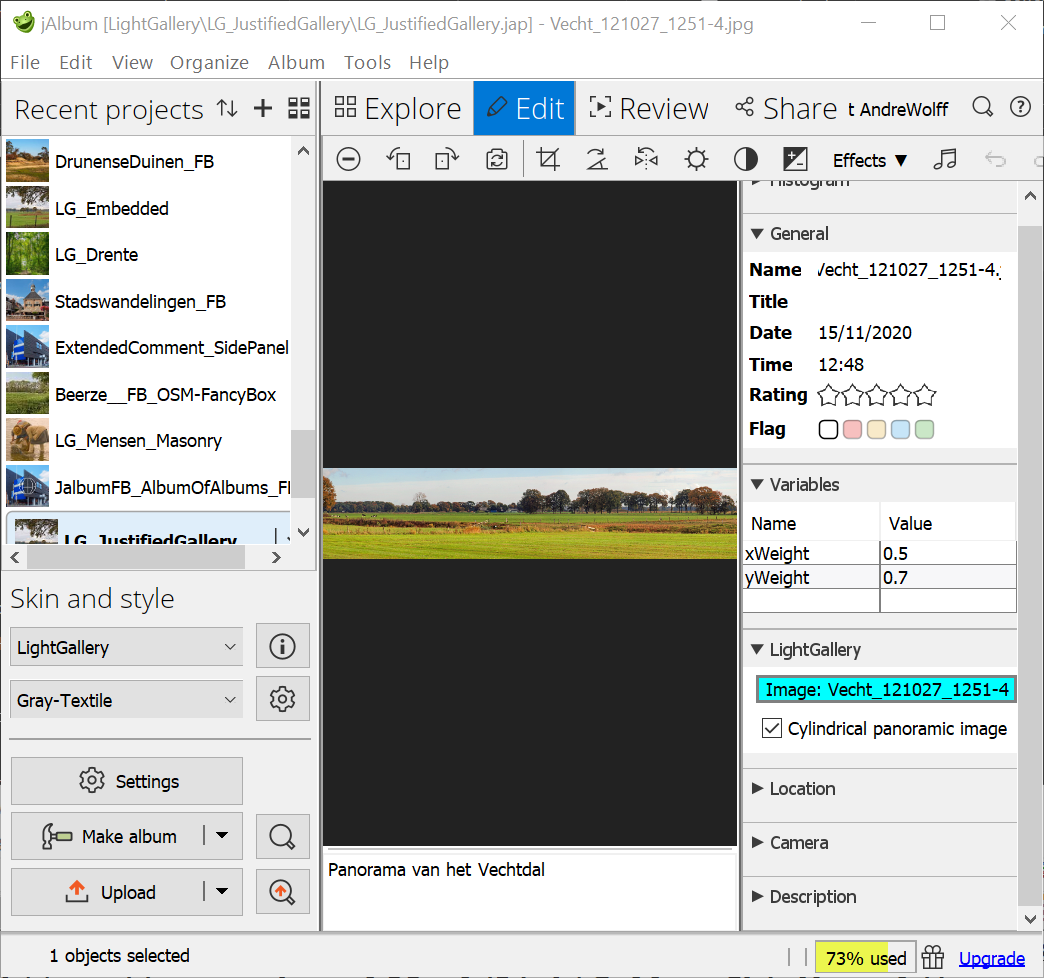Screen dimensions: 1044x978
Task: Switch to the Review tab
Action: (648, 109)
